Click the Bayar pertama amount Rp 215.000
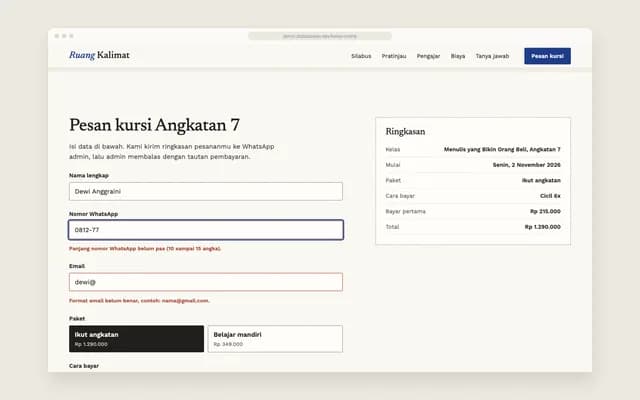 (545, 211)
